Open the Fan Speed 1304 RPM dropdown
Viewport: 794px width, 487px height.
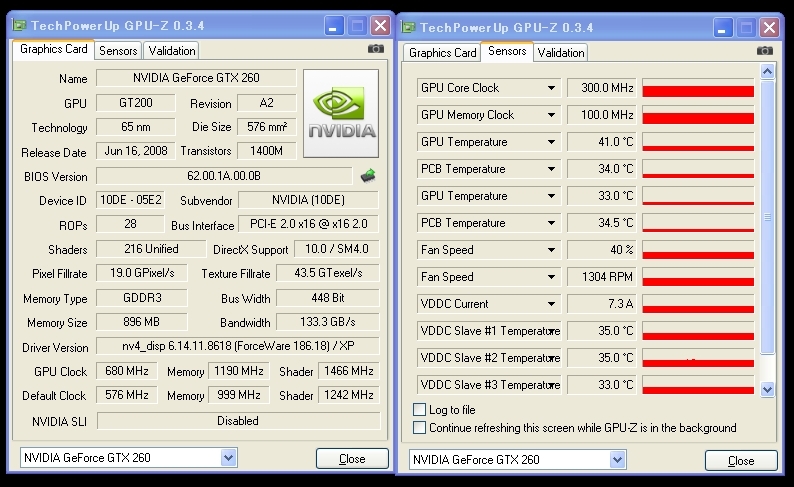pos(551,277)
